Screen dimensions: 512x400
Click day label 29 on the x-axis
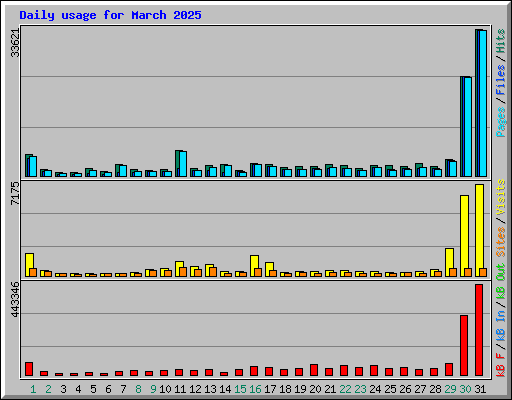450,389
